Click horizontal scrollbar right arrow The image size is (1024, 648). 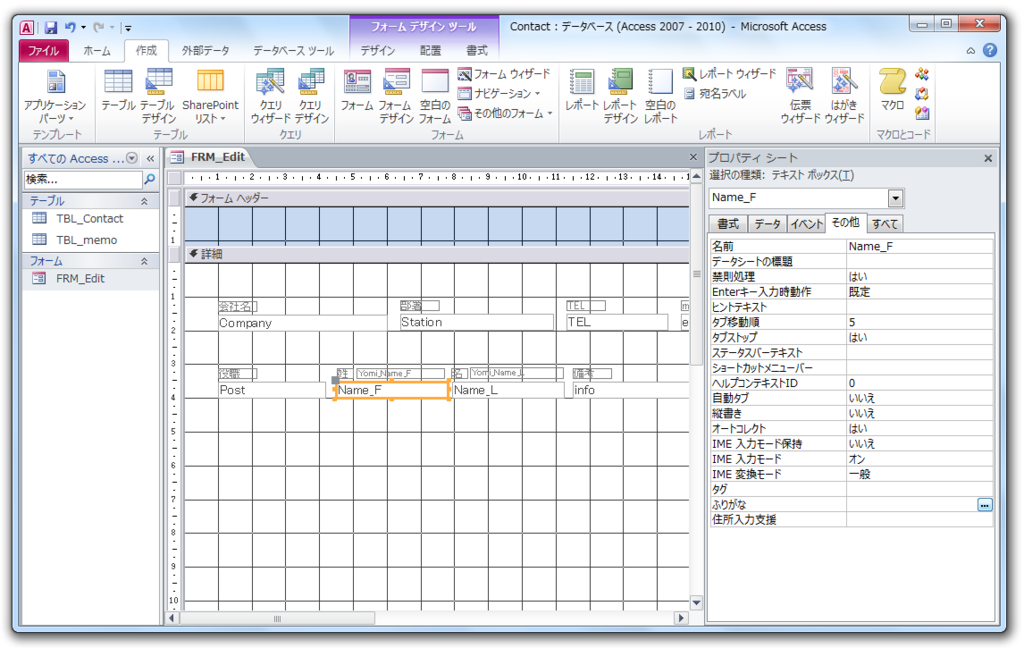tap(681, 618)
